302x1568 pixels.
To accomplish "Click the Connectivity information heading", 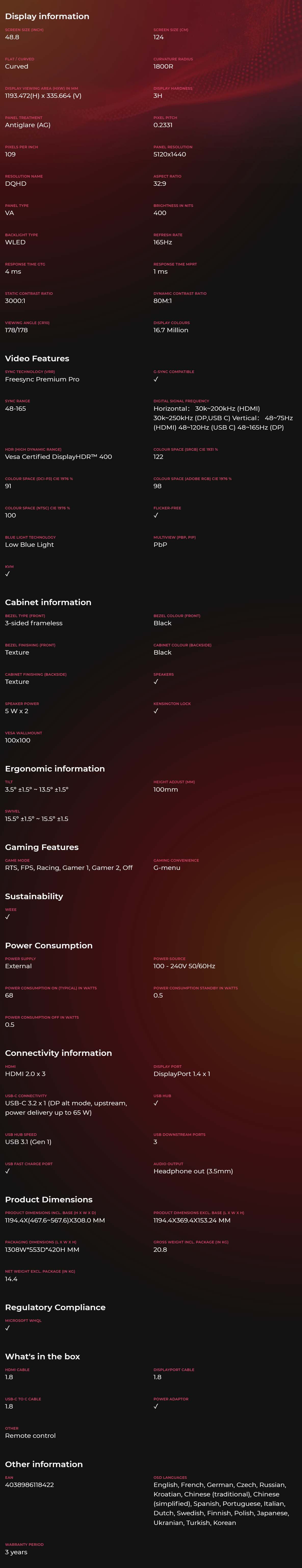I will (58, 1053).
